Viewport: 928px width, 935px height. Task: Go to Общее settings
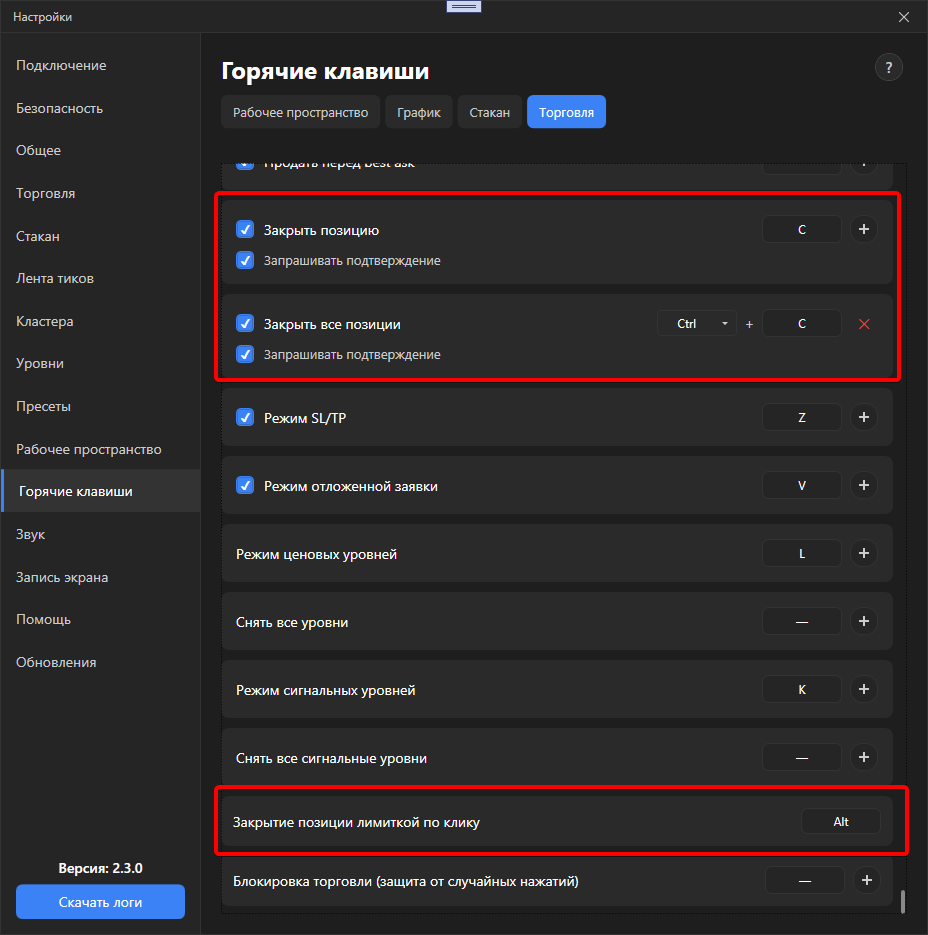click(x=100, y=150)
